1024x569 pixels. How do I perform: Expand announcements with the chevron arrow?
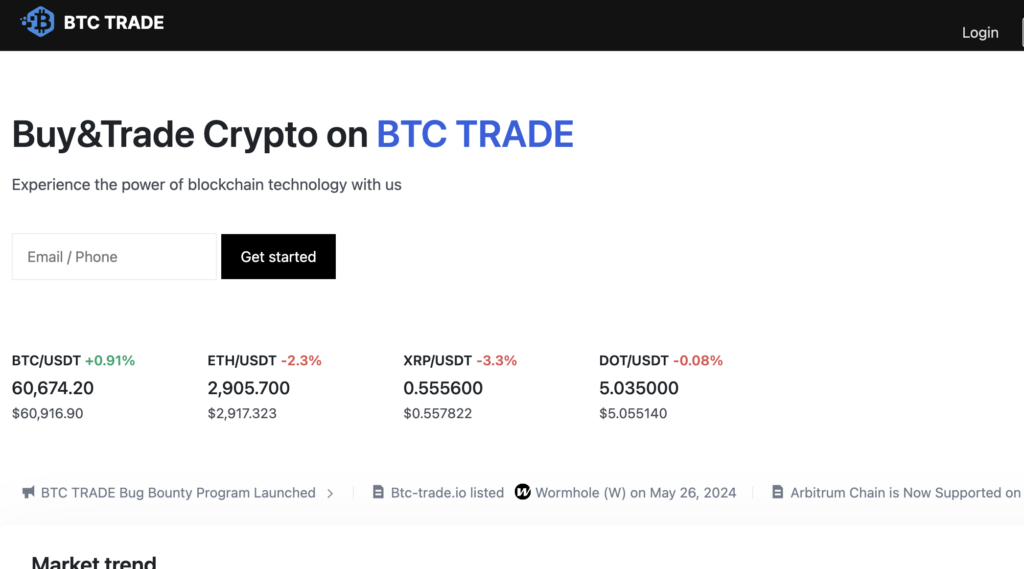click(330, 493)
